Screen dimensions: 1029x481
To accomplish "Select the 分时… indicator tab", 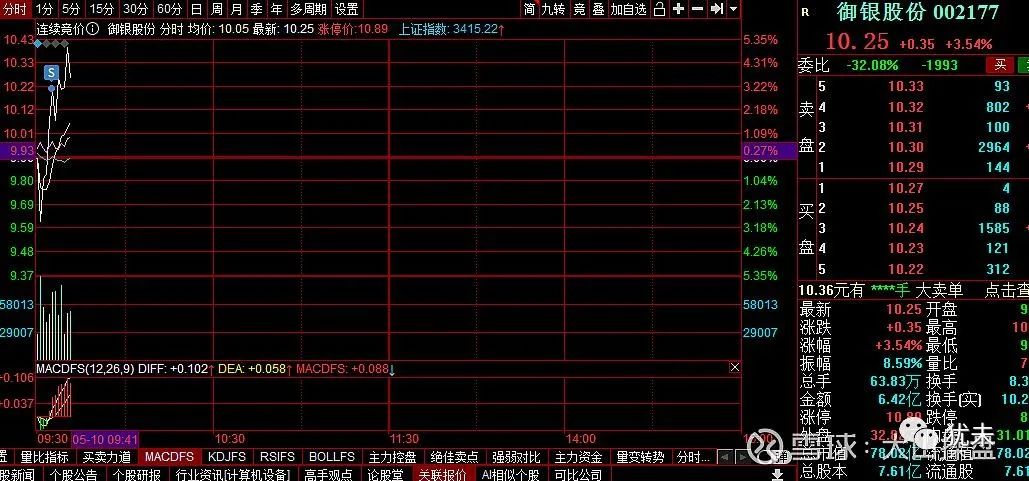I will pos(693,457).
